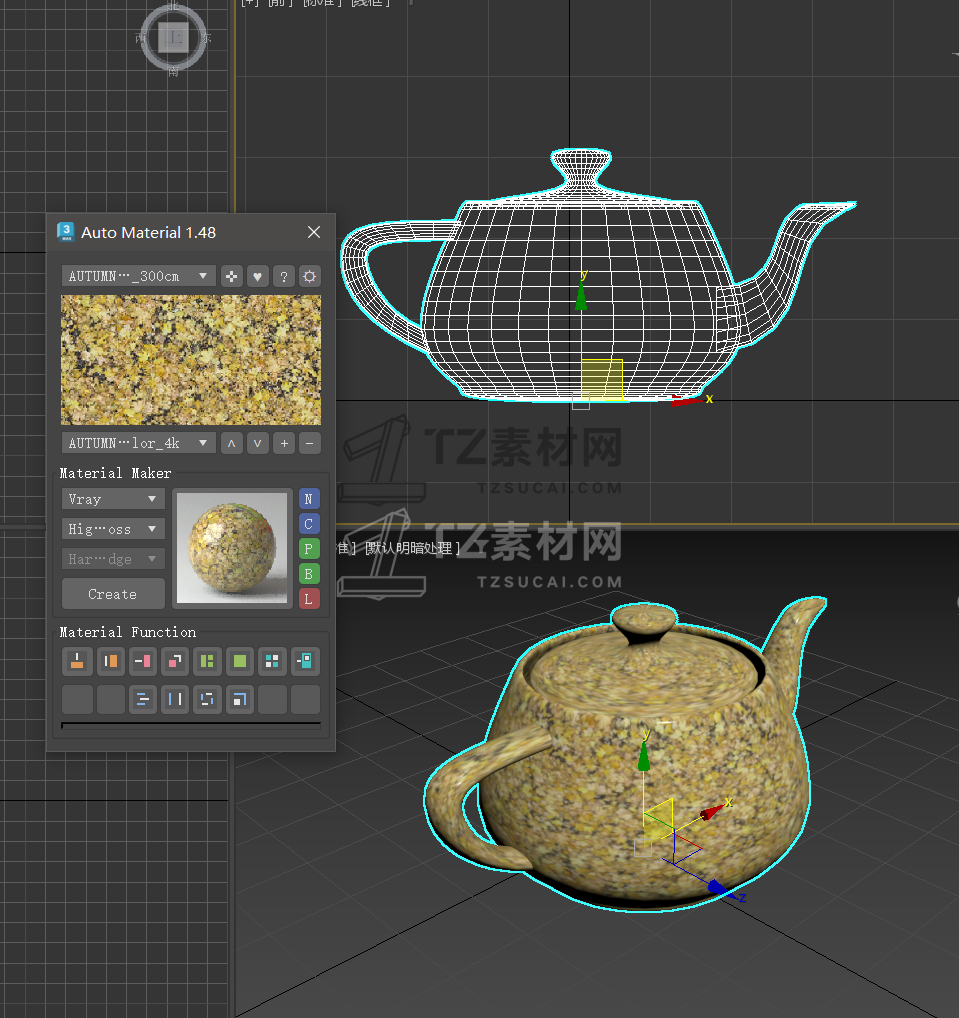Click the orange brush icon in Material Function

pyautogui.click(x=76, y=660)
